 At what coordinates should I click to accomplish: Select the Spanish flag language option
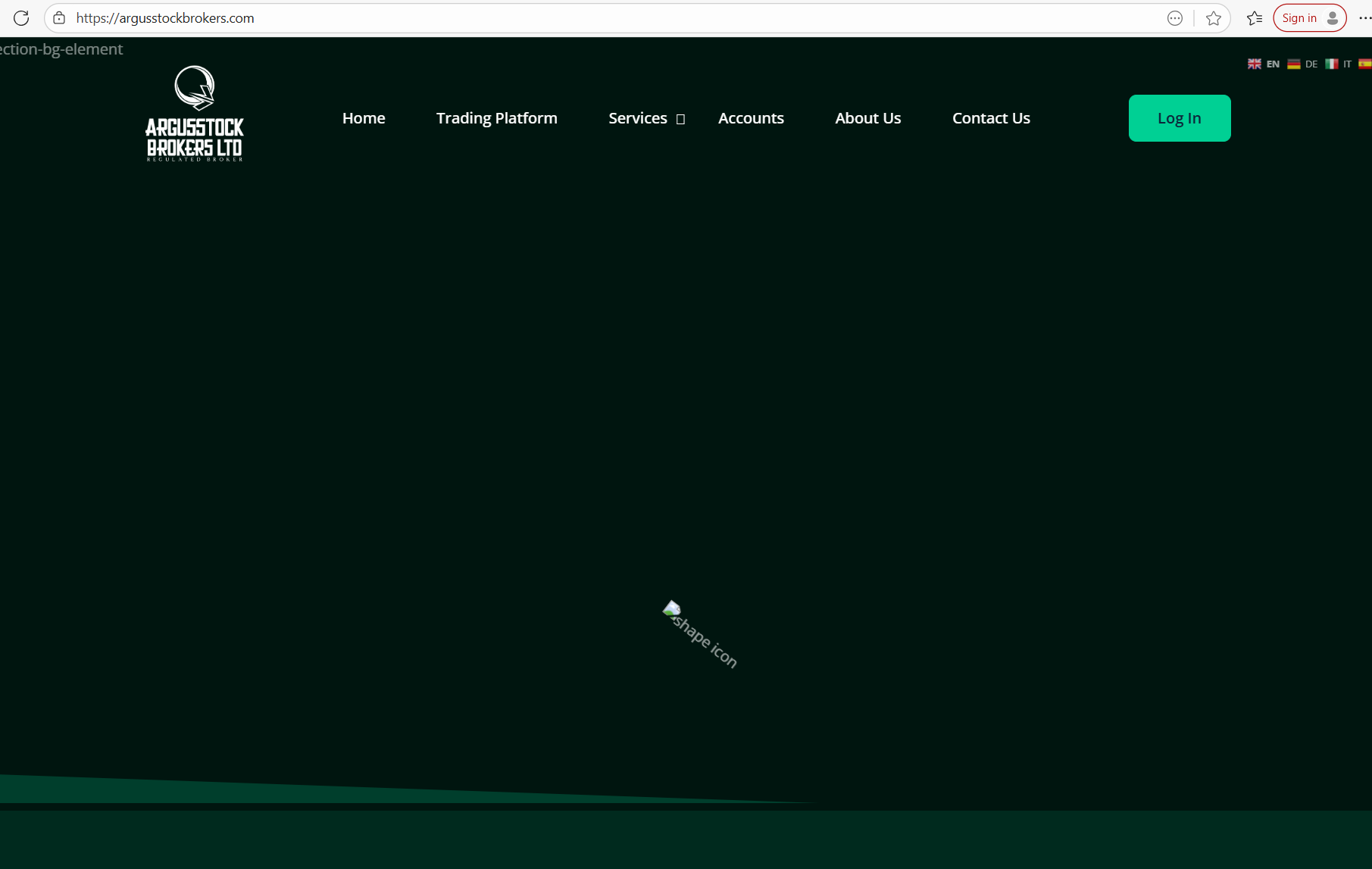click(x=1364, y=64)
